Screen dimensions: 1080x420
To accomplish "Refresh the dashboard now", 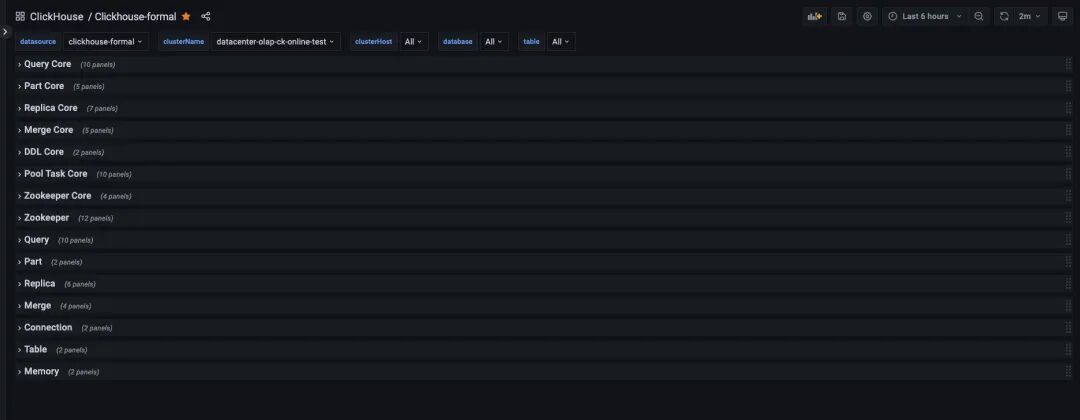I will coord(1004,17).
